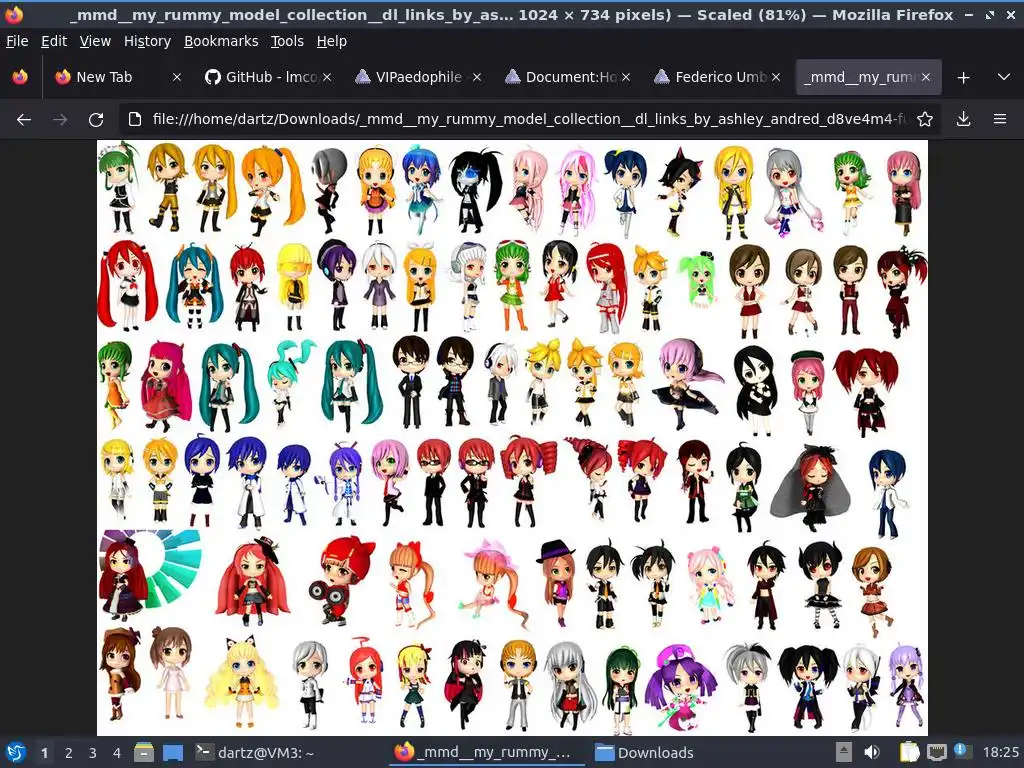1024x768 pixels.
Task: Close the _mmd__my_rumr tab
Action: click(926, 77)
